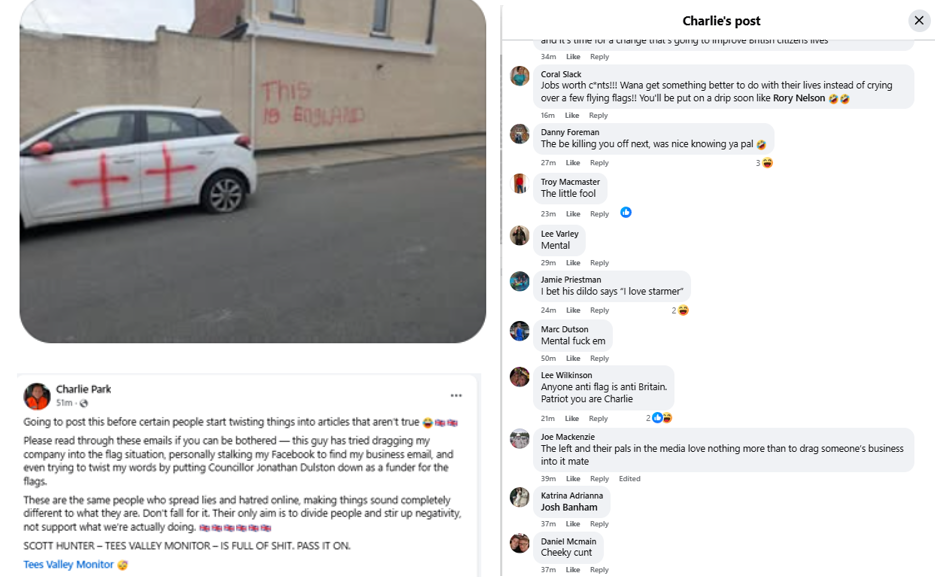Viewport: 935px width, 585px height.
Task: Close Charlie's post dialog
Action: pos(918,20)
